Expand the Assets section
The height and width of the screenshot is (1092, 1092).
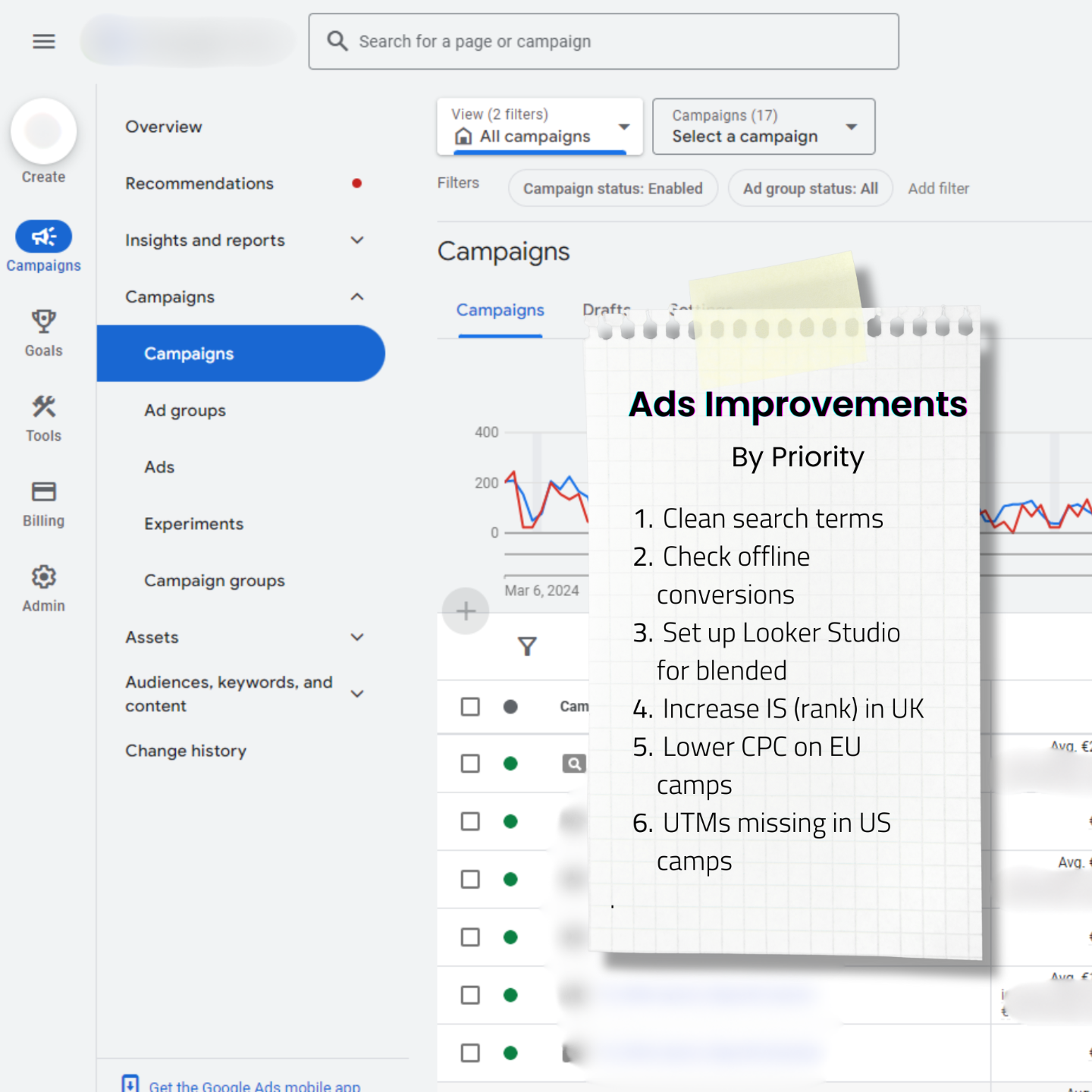(x=357, y=638)
